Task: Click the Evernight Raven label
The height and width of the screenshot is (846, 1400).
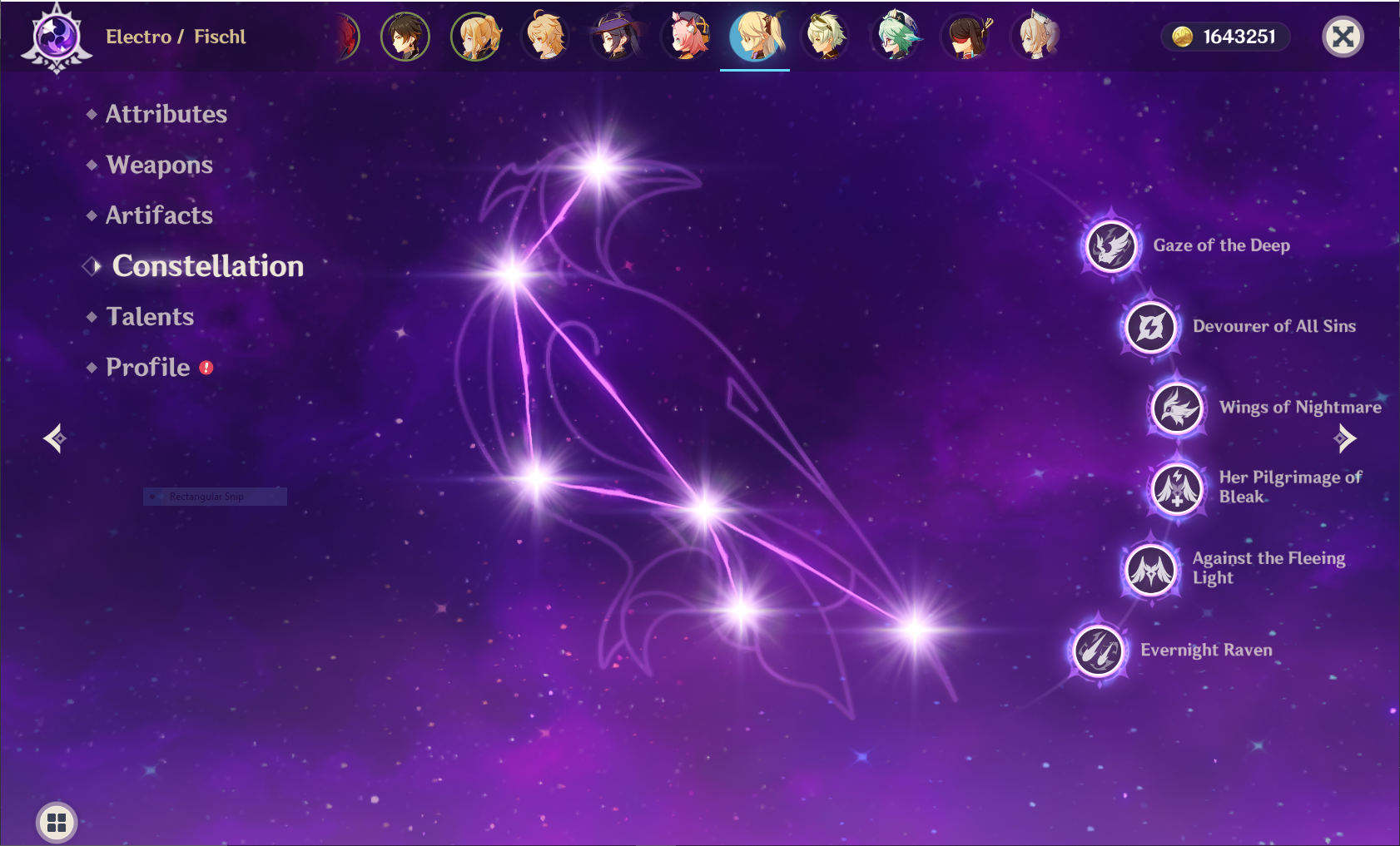Action: [x=1206, y=650]
